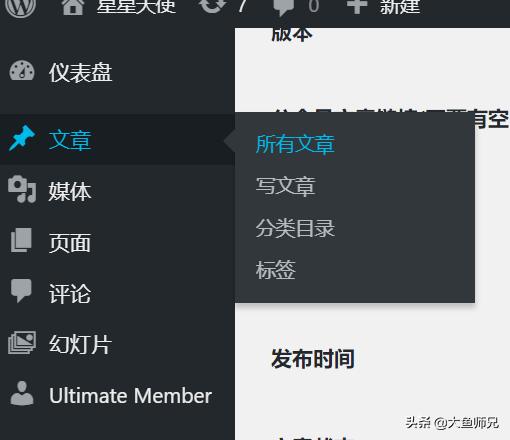Open the 星星天使 site name link
The height and width of the screenshot is (440, 510).
136,7
